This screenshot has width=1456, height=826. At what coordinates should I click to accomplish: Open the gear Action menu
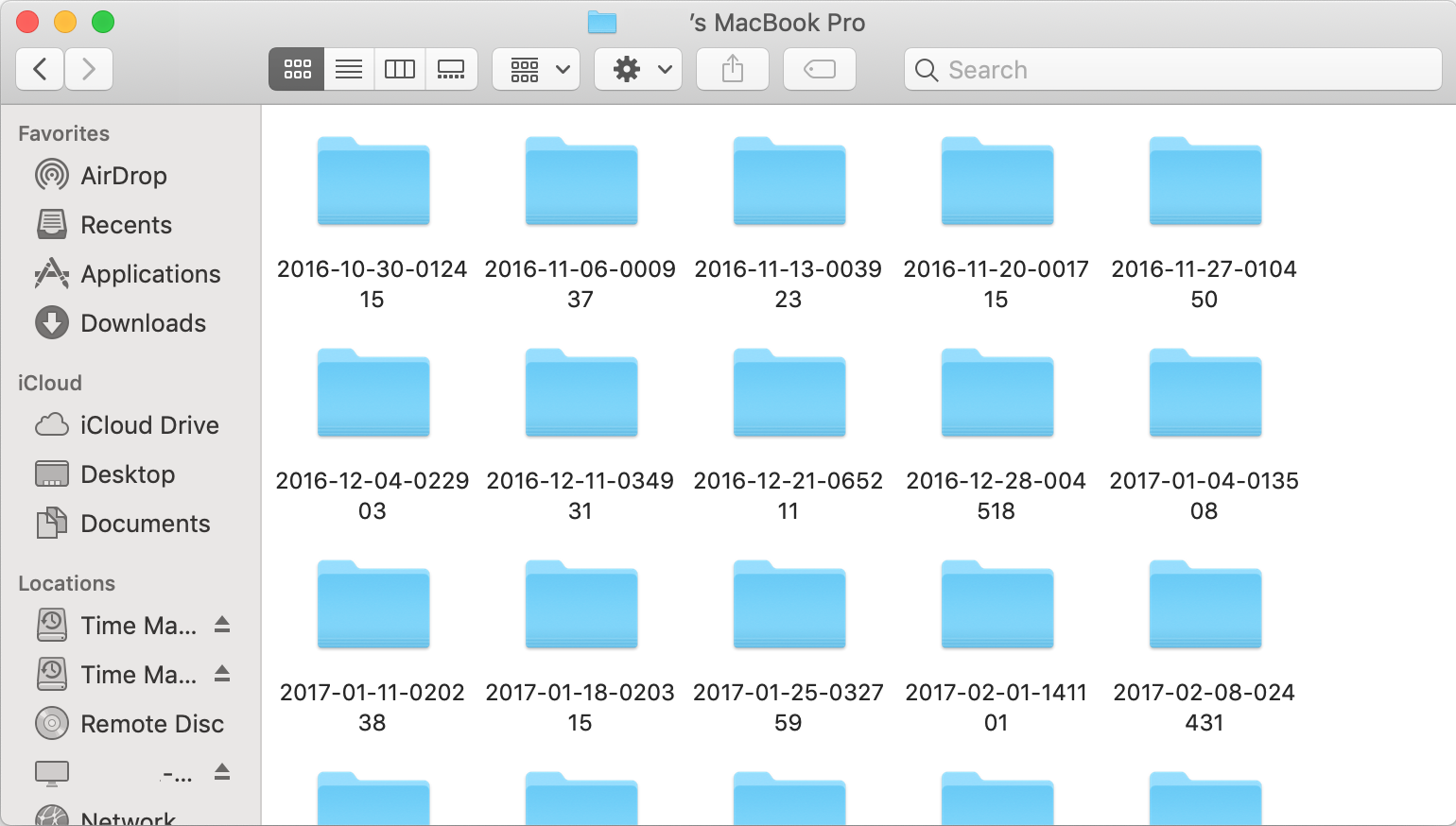(x=638, y=69)
